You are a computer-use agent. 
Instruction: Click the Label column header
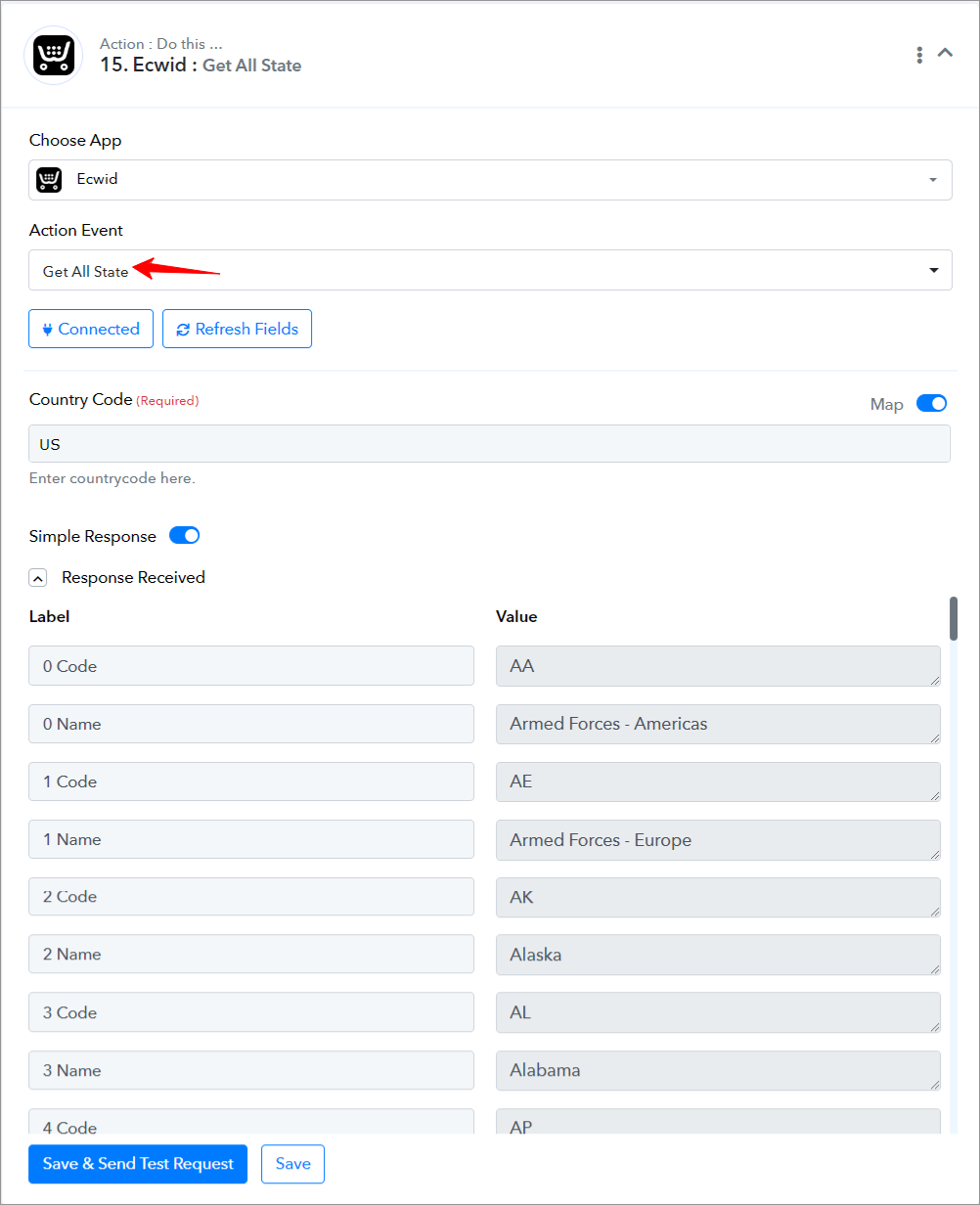click(49, 616)
